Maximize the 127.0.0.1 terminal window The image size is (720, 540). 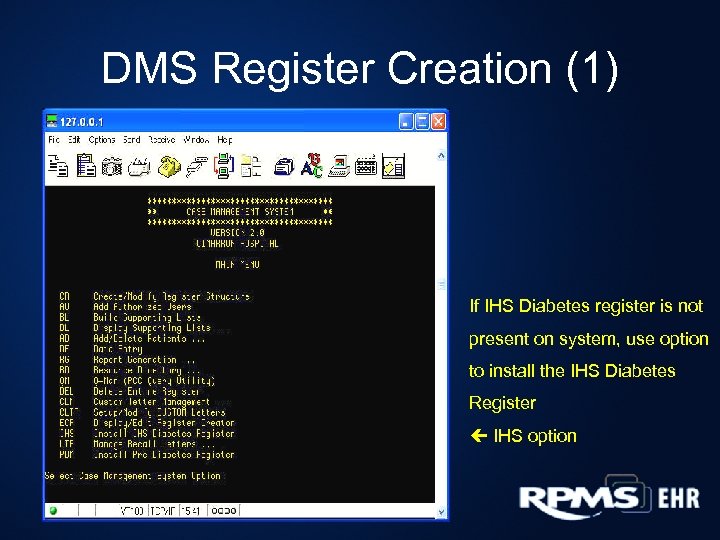(x=422, y=122)
